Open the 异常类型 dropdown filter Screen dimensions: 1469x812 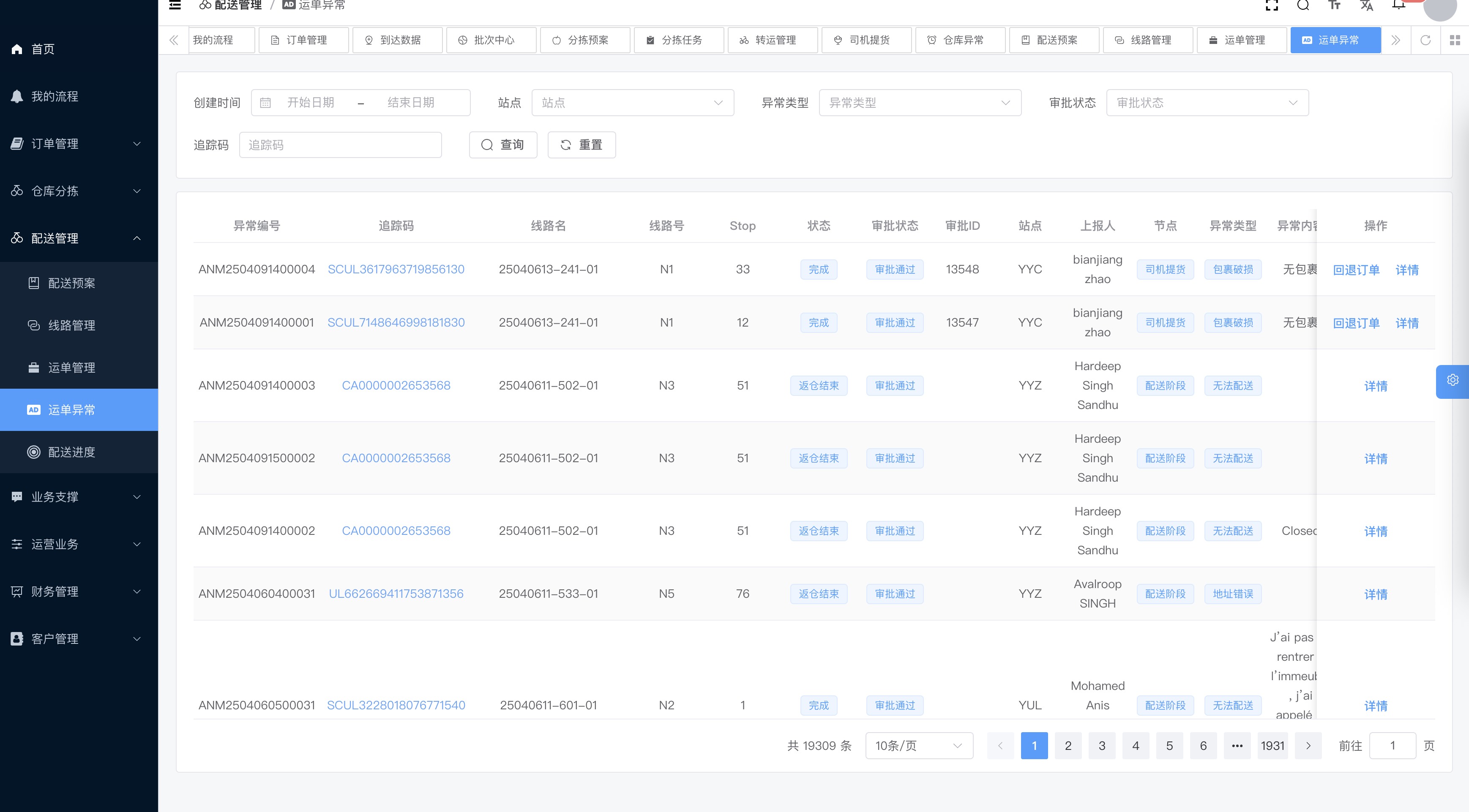coord(920,103)
